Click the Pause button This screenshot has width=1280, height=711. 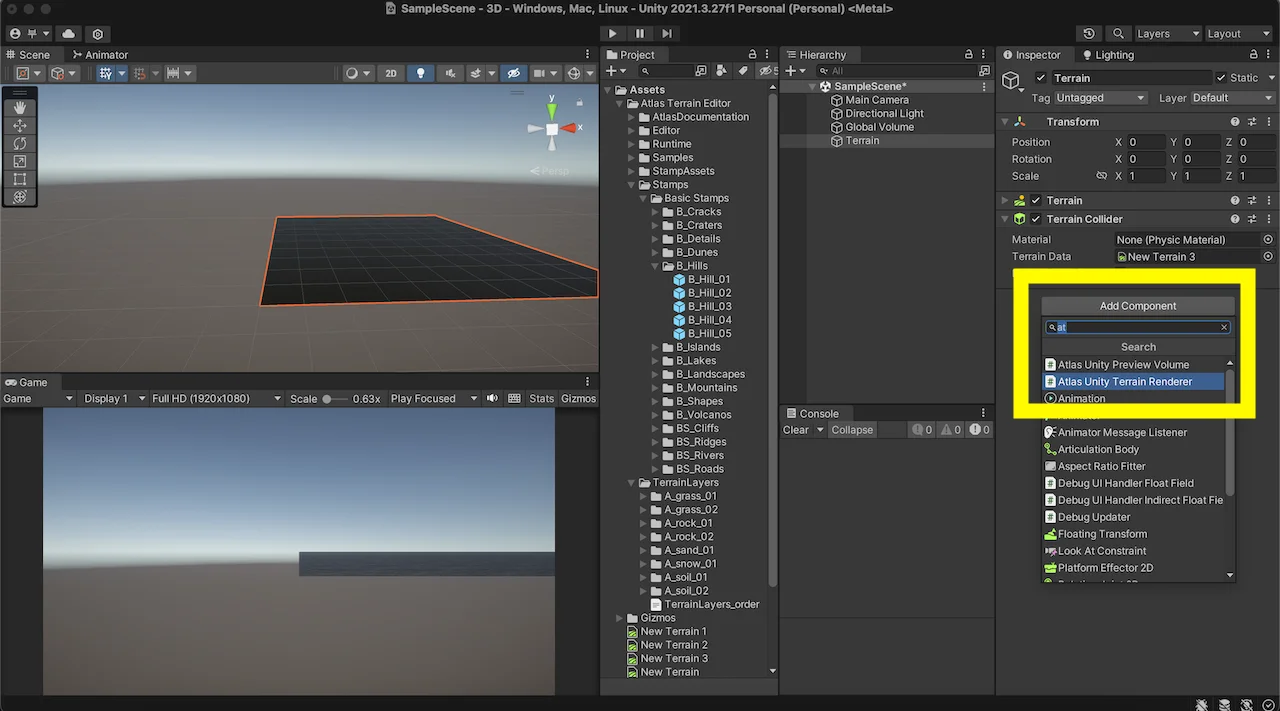click(640, 34)
